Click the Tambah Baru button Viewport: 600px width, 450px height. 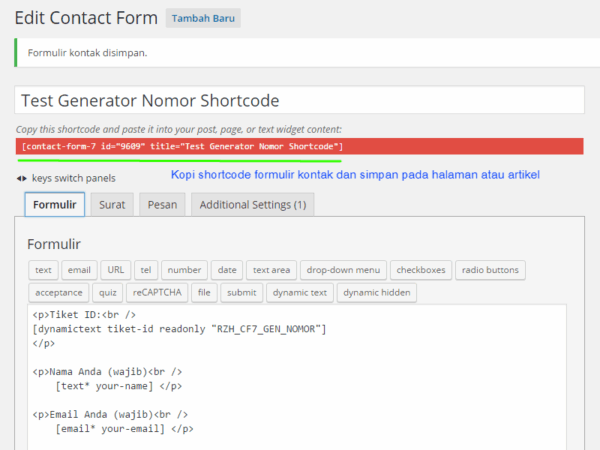tap(203, 18)
